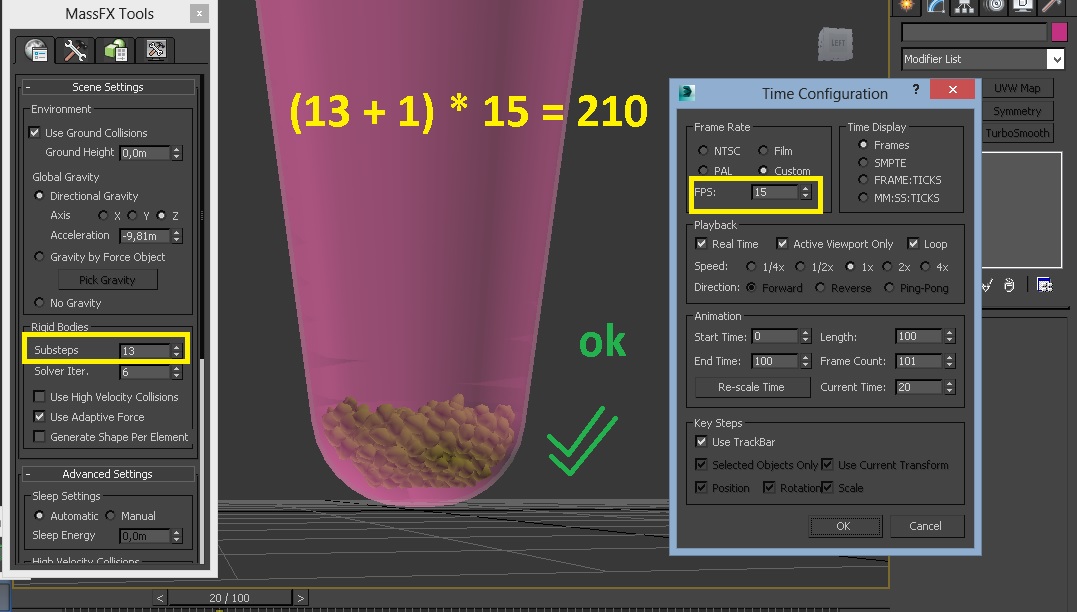Toggle Loop playback checkbox
1077x612 pixels.
point(913,243)
